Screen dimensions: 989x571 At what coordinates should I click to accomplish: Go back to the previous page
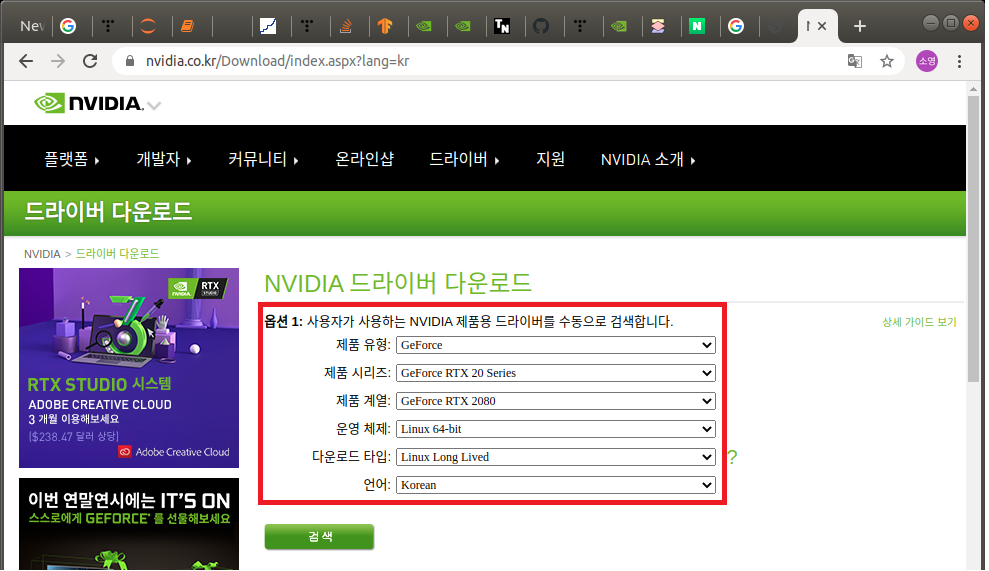pos(26,61)
